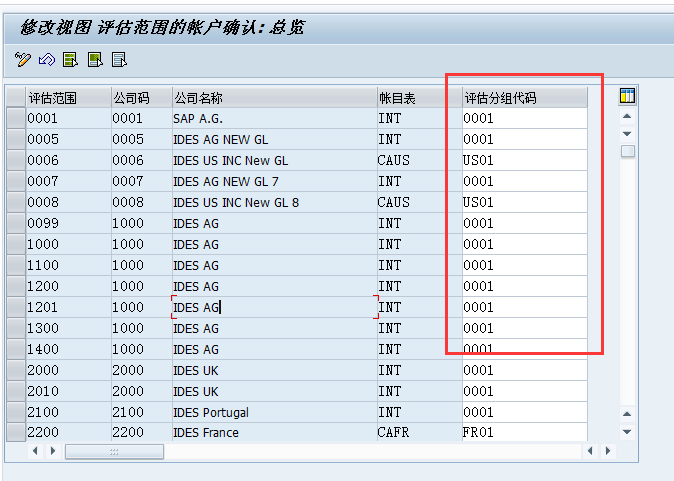Click IDES UK name in row 2000
Viewport: 674px width, 481px height.
click(x=274, y=370)
